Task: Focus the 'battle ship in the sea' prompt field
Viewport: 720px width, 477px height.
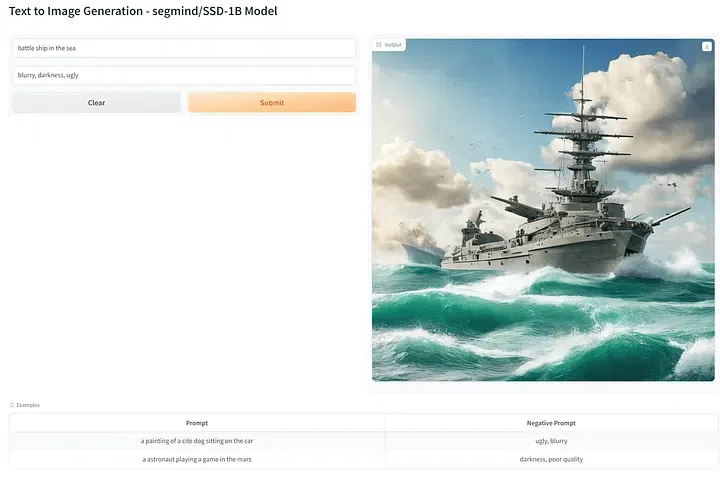Action: pos(184,48)
